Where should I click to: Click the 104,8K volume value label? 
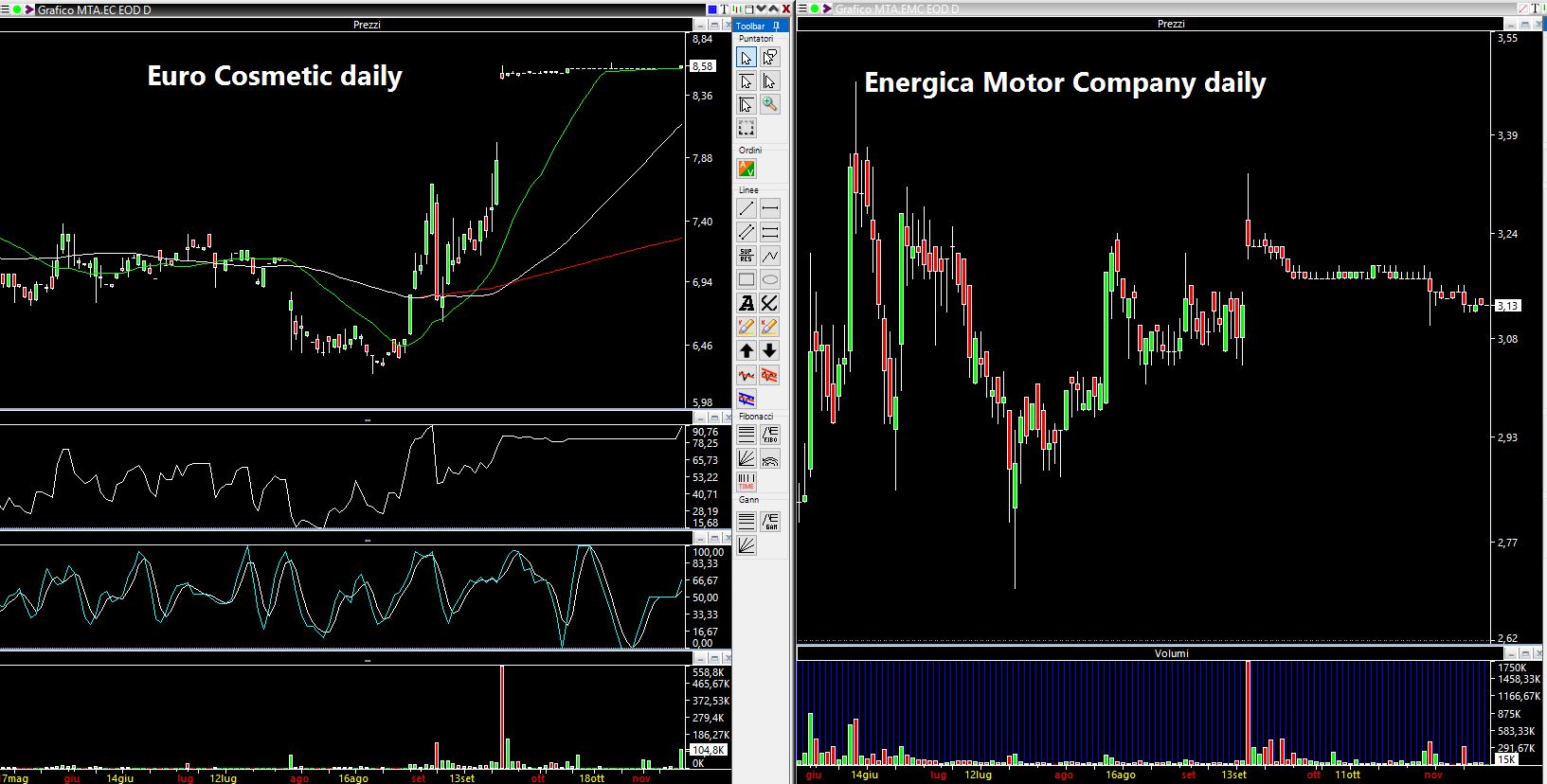(x=709, y=750)
